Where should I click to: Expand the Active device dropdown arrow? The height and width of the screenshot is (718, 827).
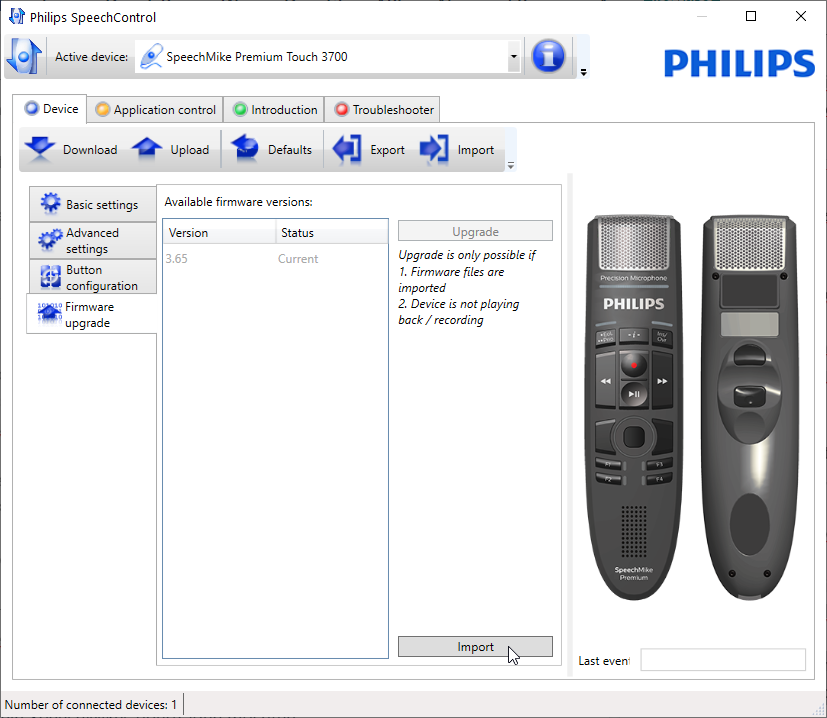[514, 56]
